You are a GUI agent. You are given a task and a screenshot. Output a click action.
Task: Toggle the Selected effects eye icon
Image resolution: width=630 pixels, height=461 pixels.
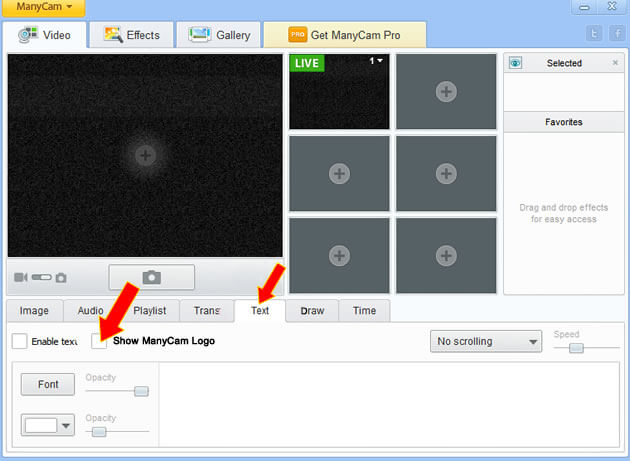click(515, 63)
